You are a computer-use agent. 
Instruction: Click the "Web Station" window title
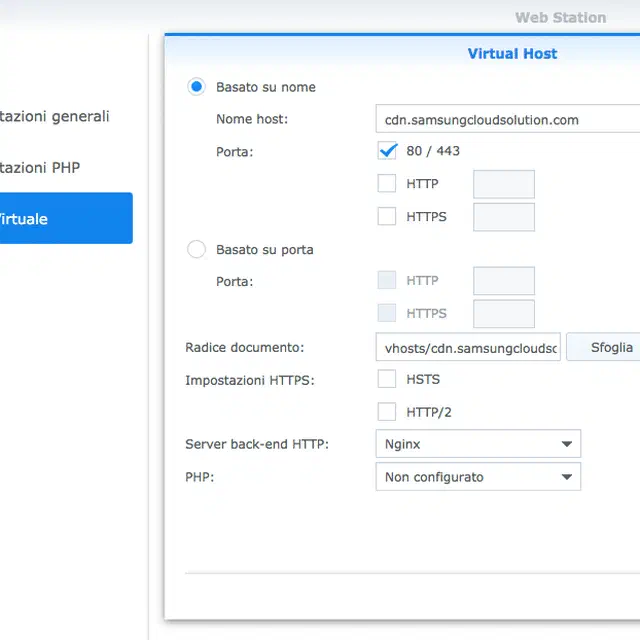(x=560, y=18)
